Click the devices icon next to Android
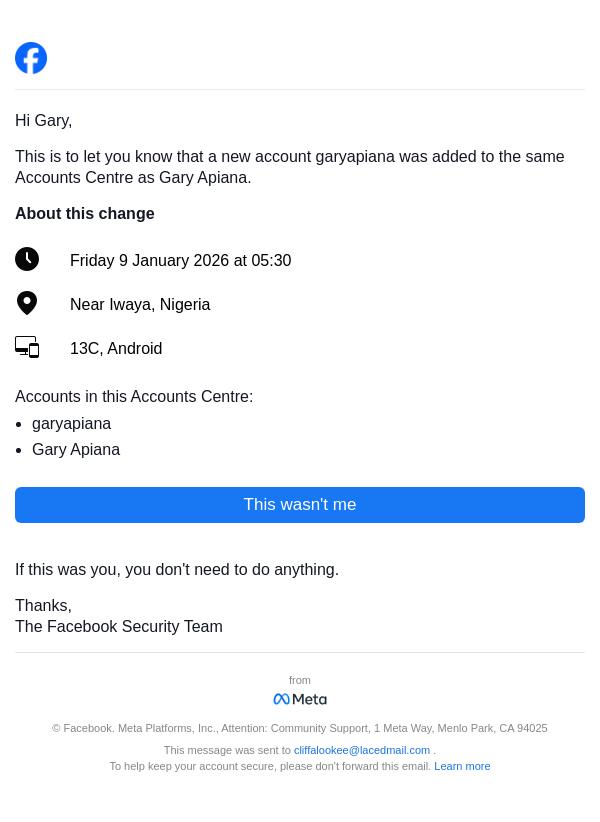600x822 pixels. 27,347
